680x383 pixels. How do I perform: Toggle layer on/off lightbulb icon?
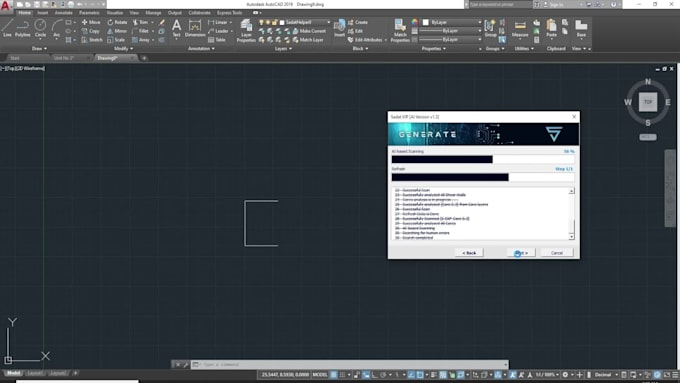tap(262, 22)
